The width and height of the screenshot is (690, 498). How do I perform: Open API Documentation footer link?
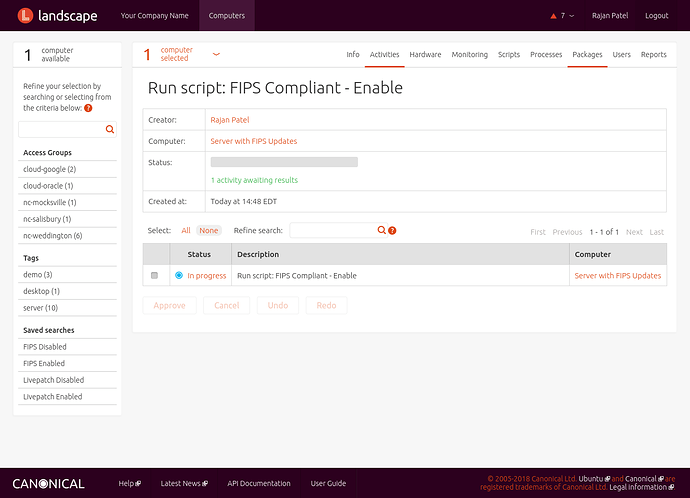[x=259, y=483]
